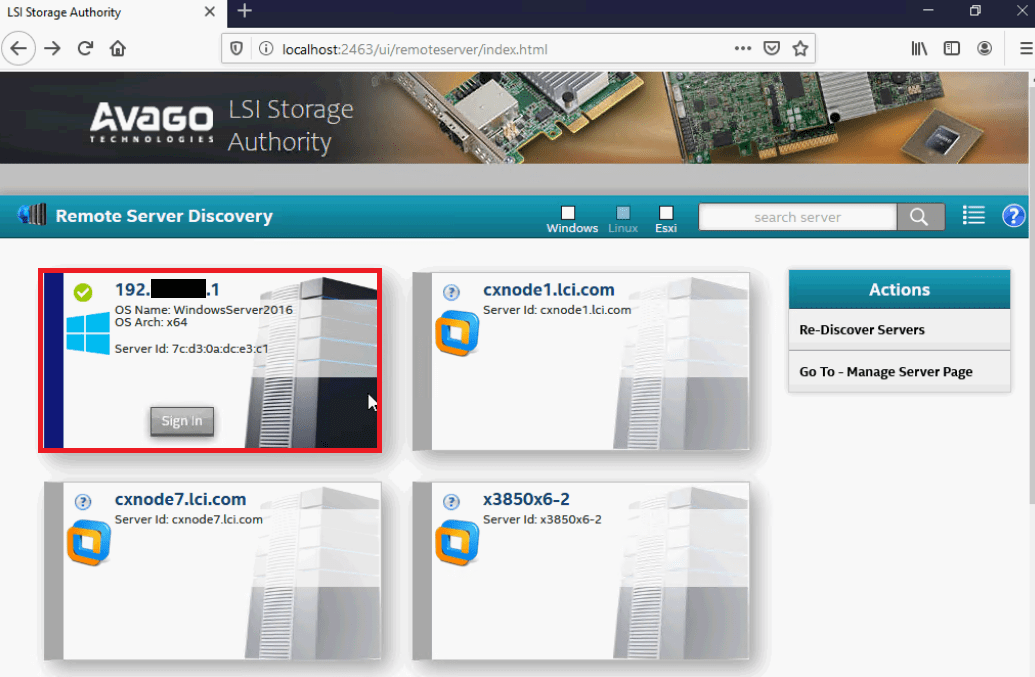Viewport: 1035px width, 677px height.
Task: Click the unknown status icon on x3850x6-2 card
Action: tap(451, 502)
